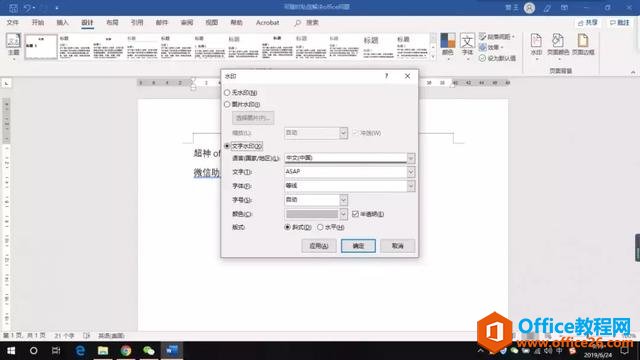Open the Layout tab

pyautogui.click(x=112, y=23)
